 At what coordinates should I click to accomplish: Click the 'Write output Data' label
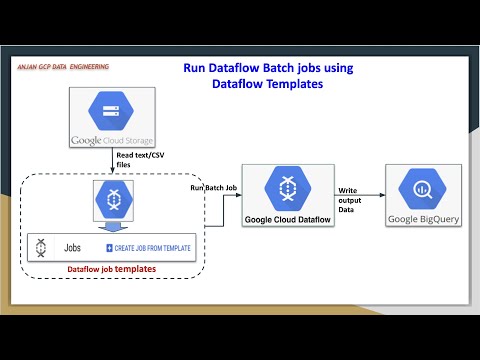click(350, 200)
